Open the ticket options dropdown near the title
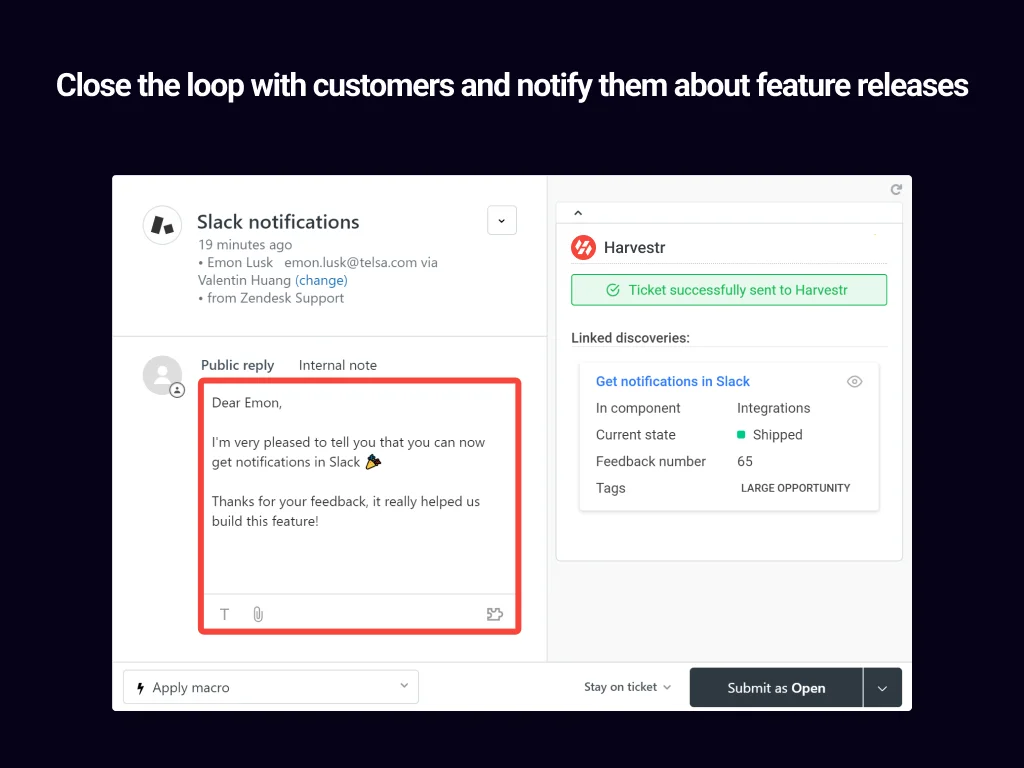This screenshot has width=1024, height=768. click(x=502, y=220)
